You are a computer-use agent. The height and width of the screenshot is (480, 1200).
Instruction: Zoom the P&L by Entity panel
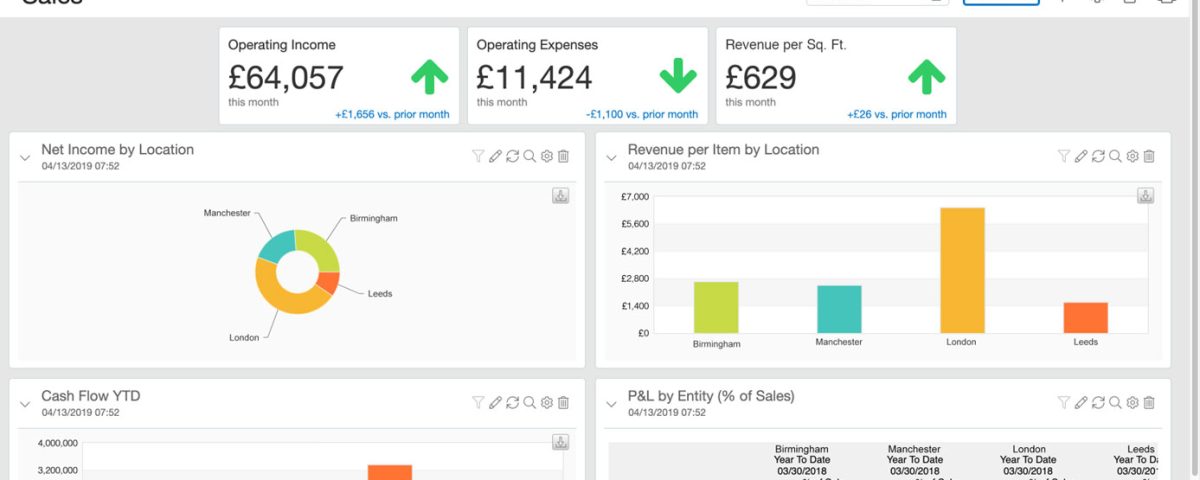coord(1116,402)
